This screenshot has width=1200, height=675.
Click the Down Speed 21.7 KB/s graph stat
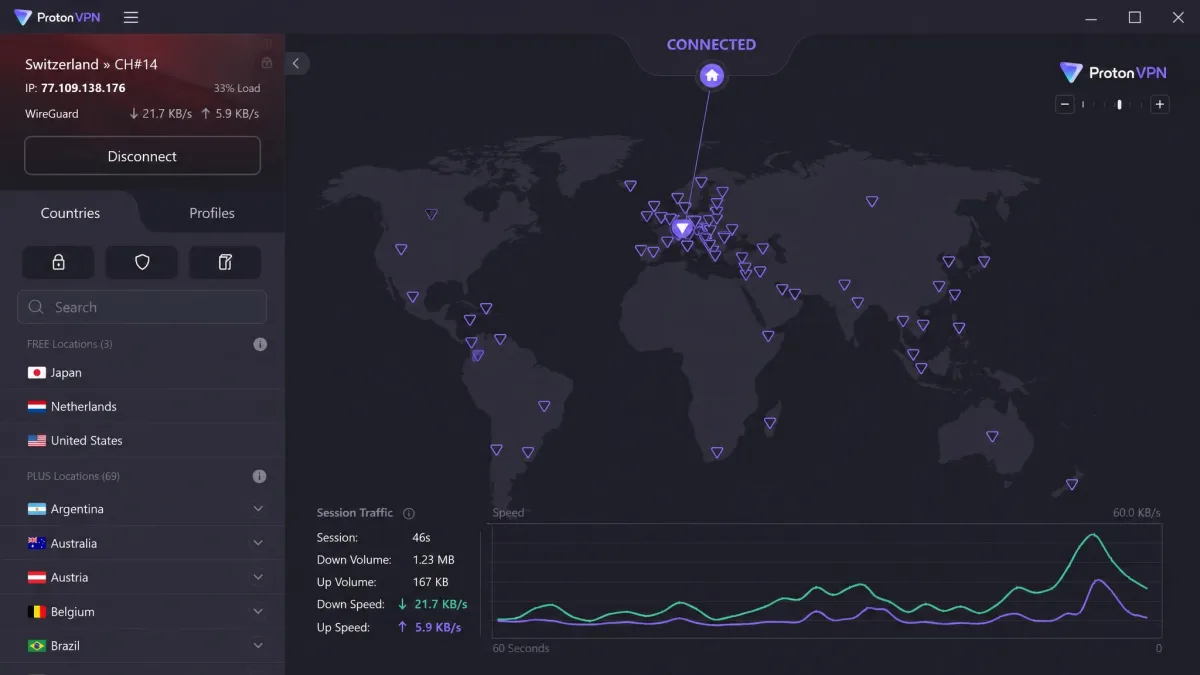click(x=432, y=604)
